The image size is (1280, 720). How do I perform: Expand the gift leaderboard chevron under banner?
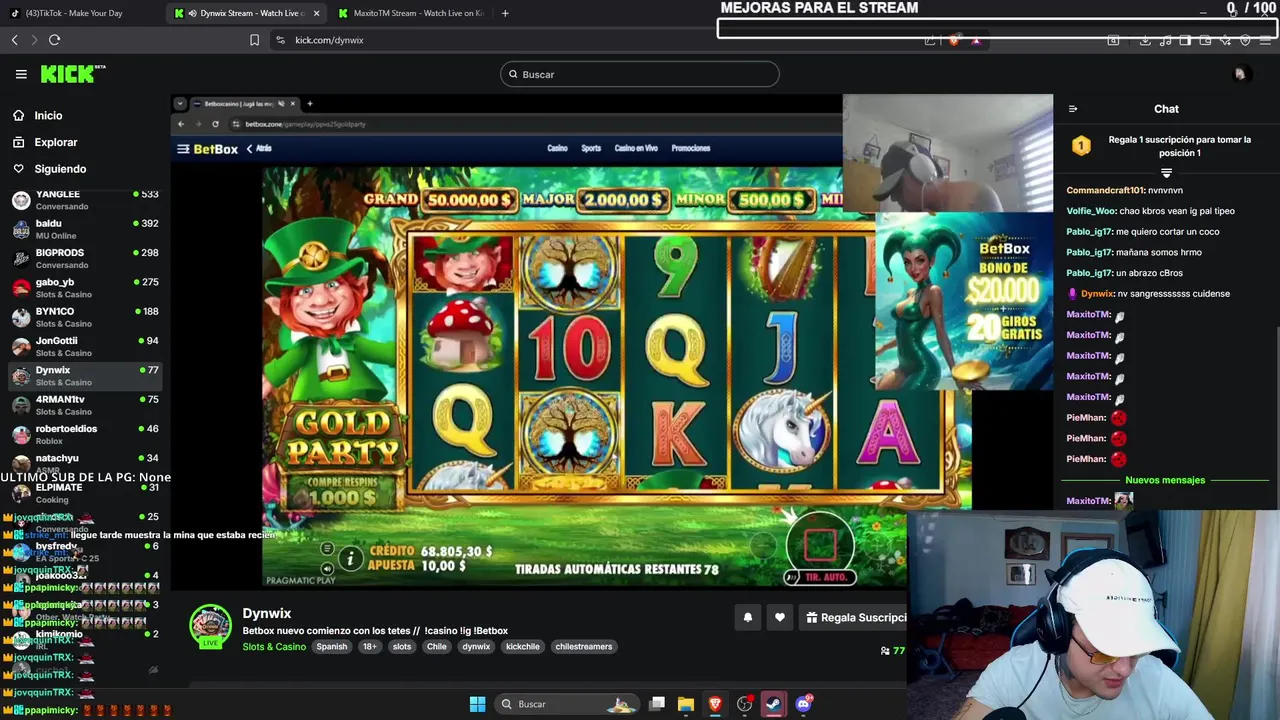pos(1166,173)
